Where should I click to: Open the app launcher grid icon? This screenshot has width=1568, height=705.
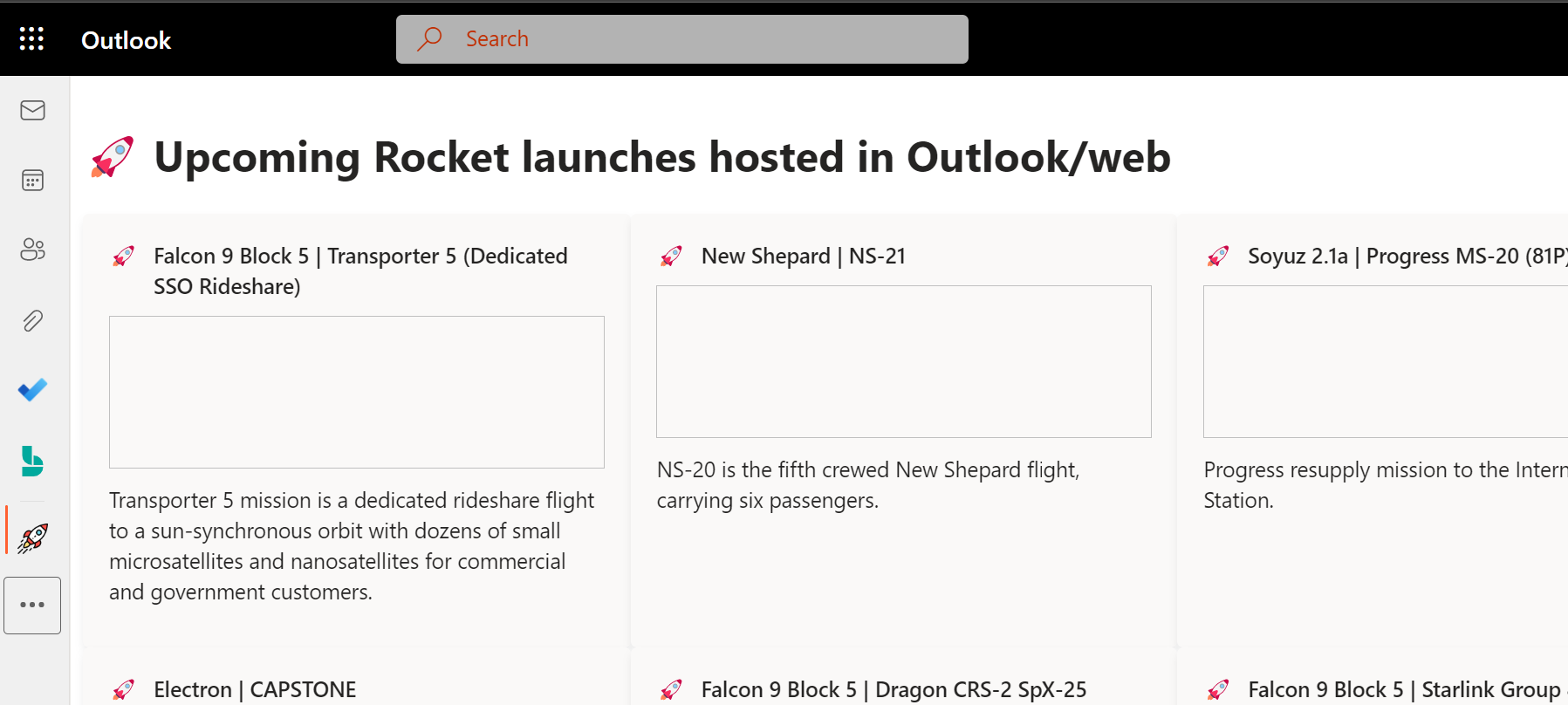pyautogui.click(x=31, y=38)
